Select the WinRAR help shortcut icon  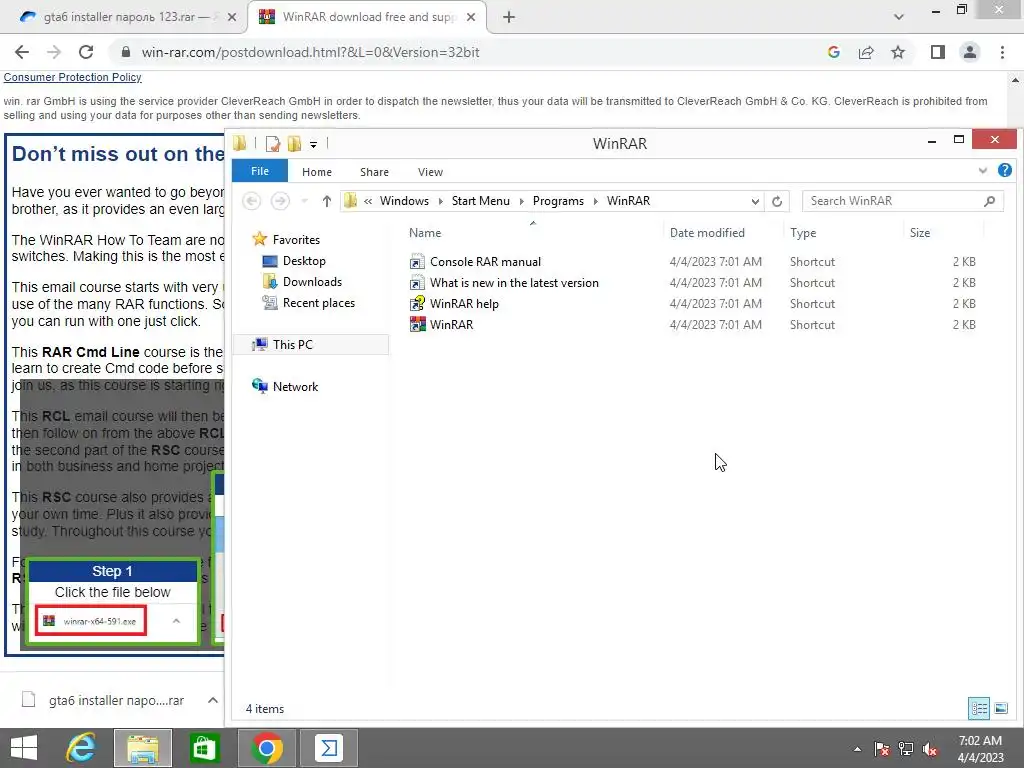417,304
